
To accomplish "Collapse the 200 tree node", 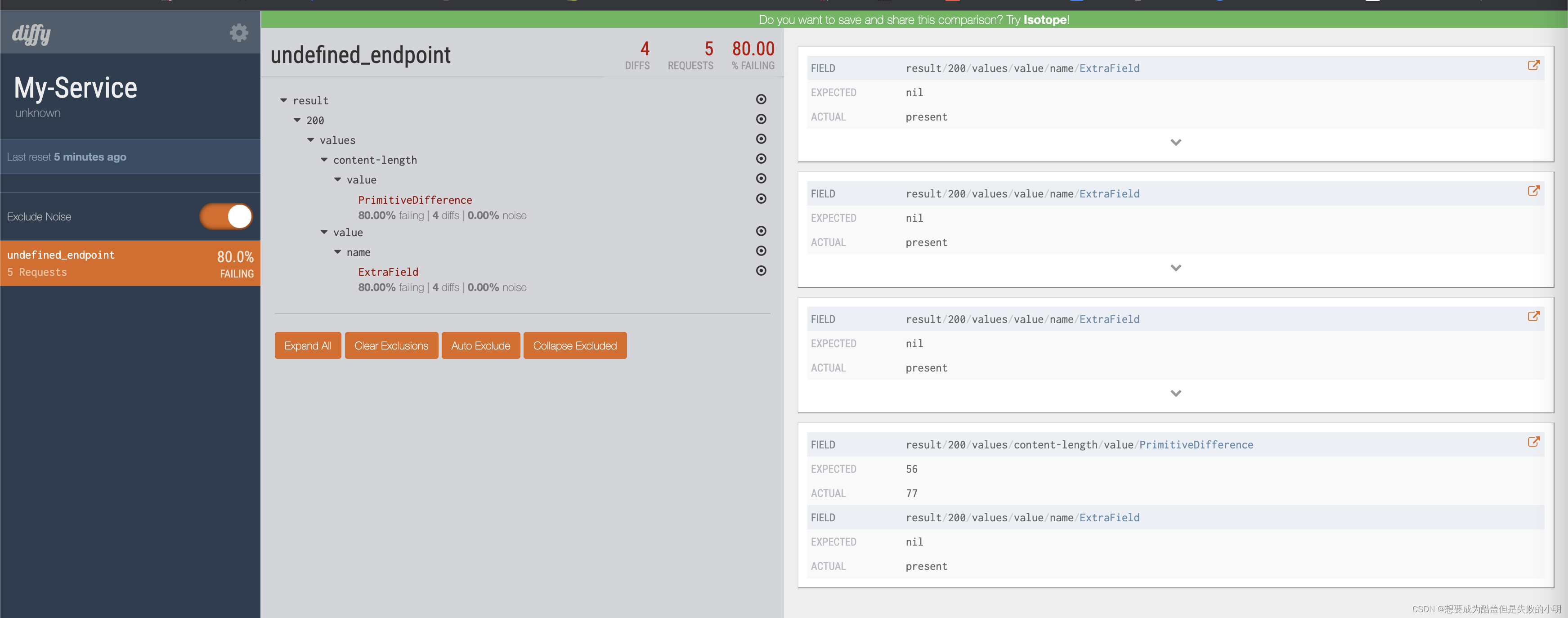I will tap(297, 120).
